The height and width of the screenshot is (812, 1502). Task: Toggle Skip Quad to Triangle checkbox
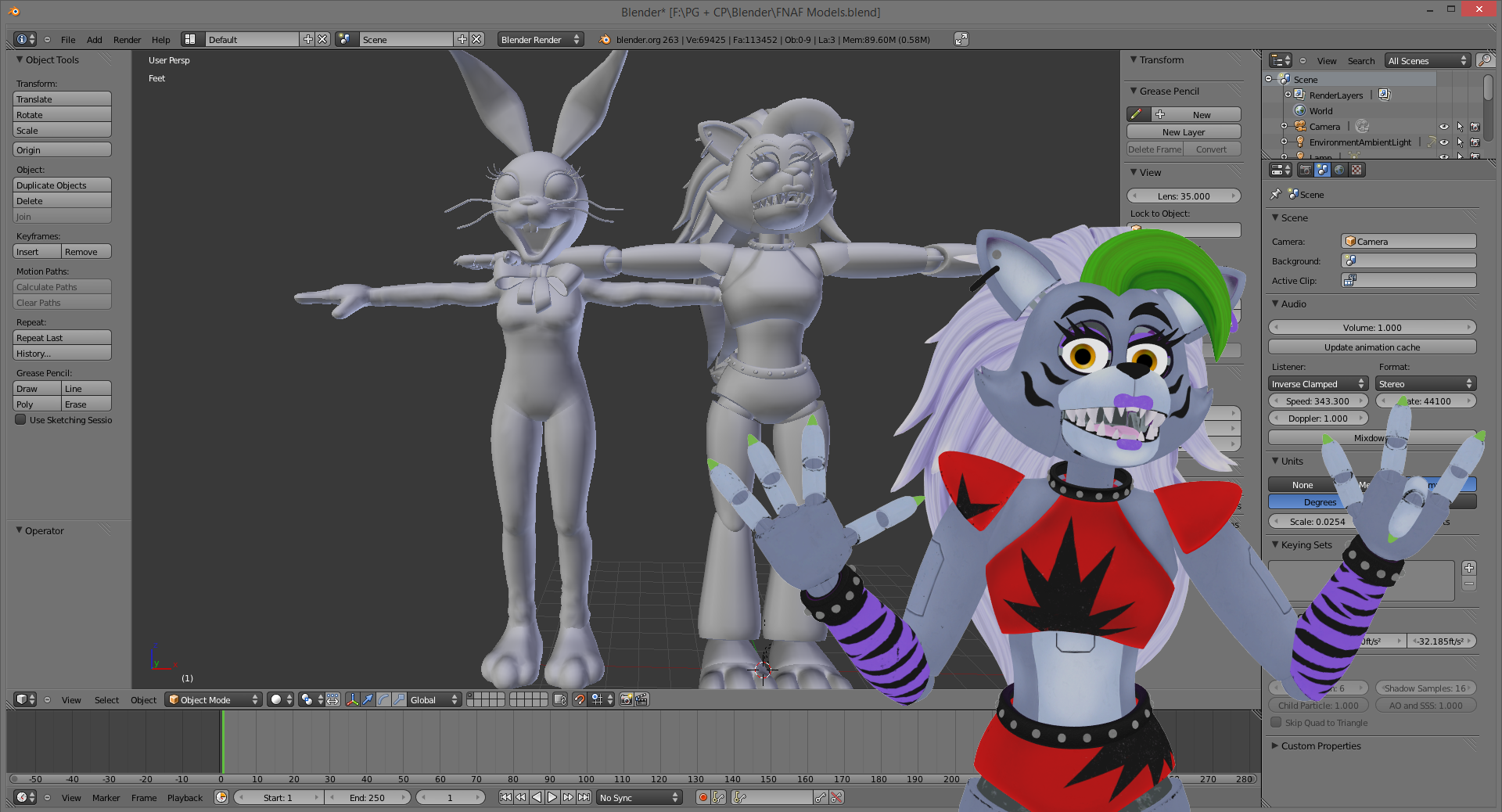point(1276,722)
